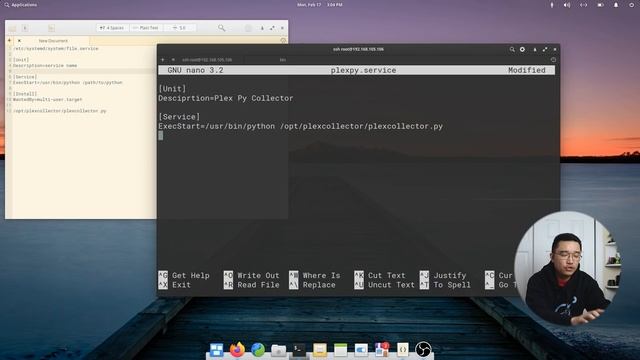Click the Exit shortcut in nano
Image resolution: width=640 pixels, height=360 pixels.
click(x=175, y=285)
